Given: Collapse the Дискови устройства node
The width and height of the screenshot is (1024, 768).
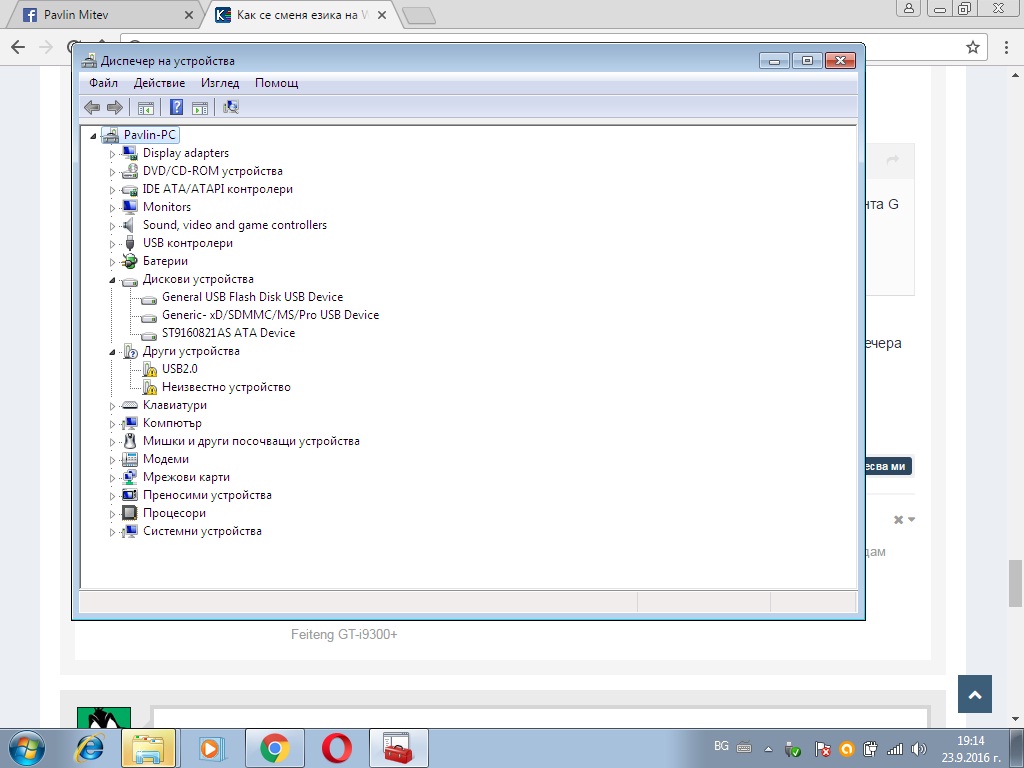Looking at the screenshot, I should tap(112, 280).
